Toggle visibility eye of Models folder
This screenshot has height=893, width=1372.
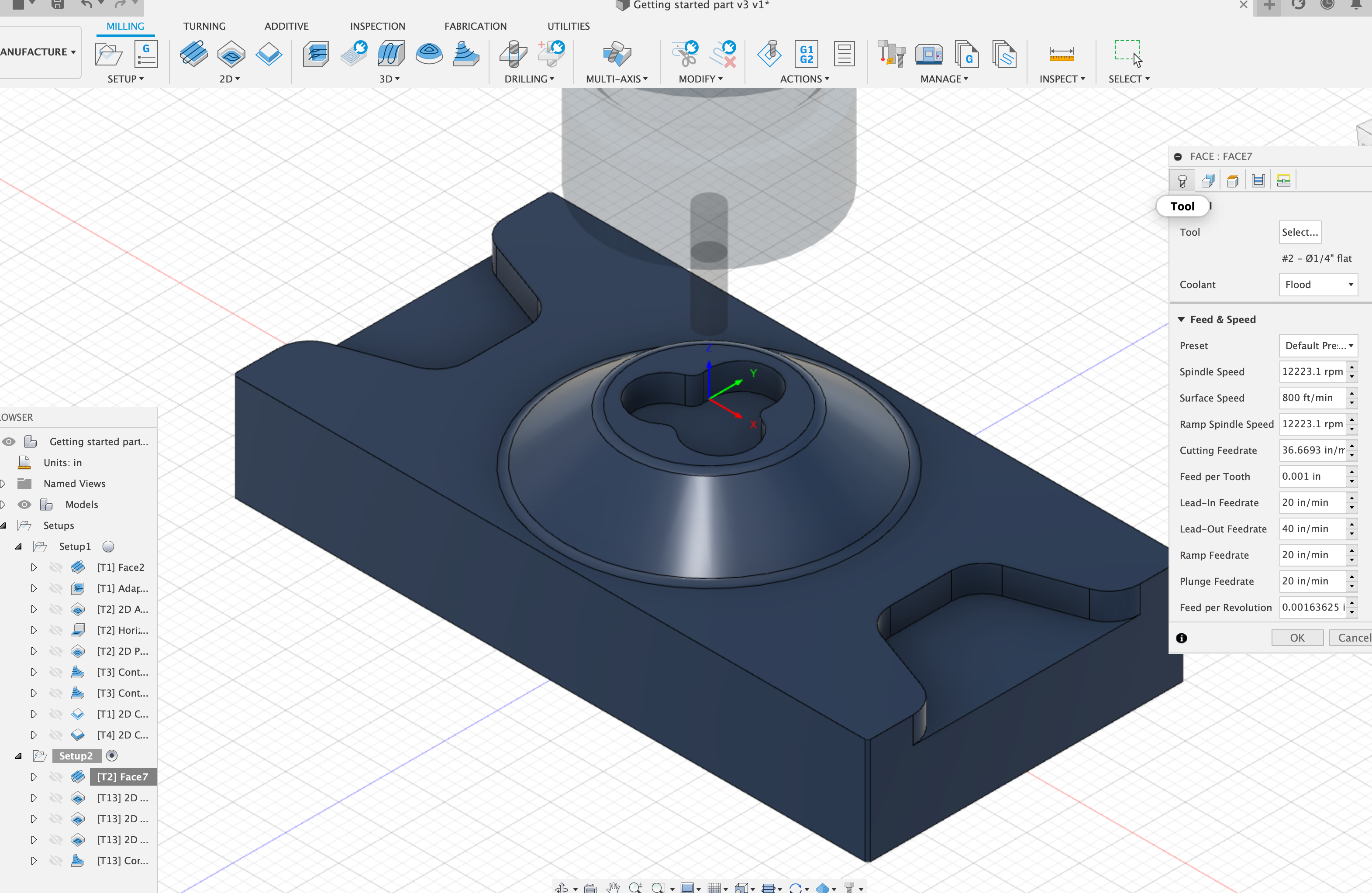click(x=24, y=505)
